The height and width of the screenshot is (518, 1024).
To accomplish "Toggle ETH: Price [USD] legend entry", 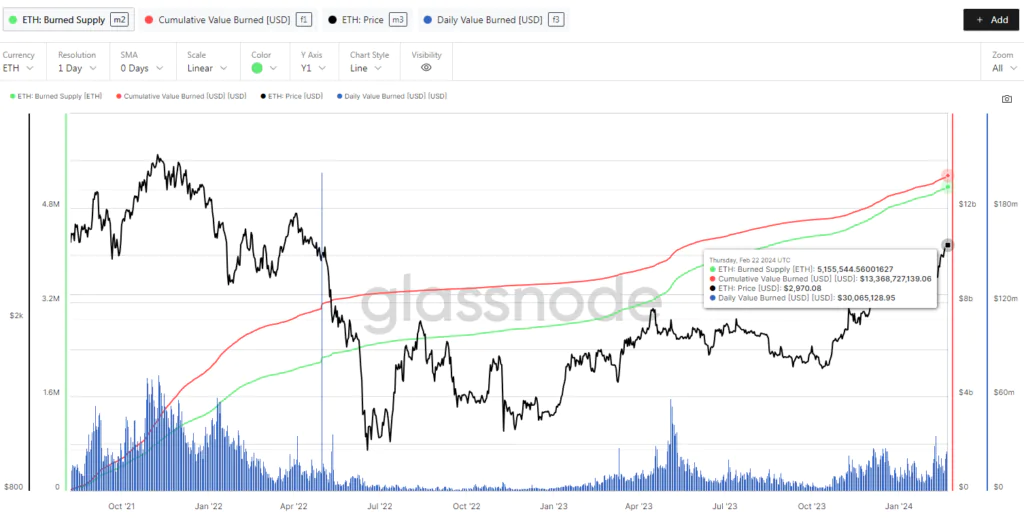I will tap(291, 96).
